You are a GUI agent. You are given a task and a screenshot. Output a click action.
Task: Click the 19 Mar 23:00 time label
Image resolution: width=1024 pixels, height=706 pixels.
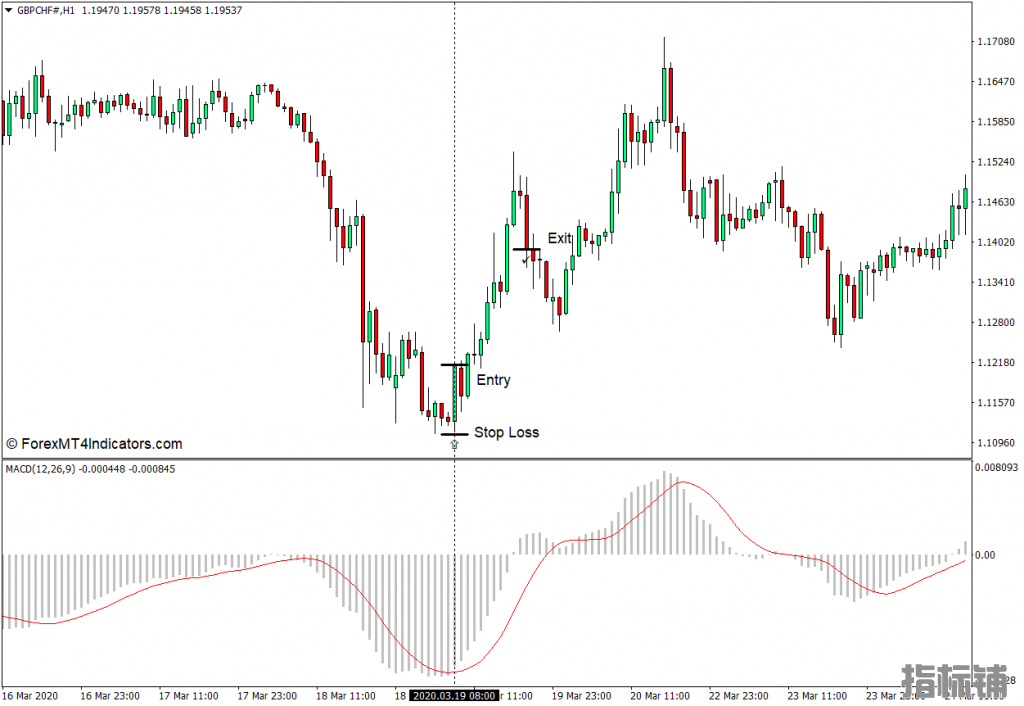(x=582, y=696)
